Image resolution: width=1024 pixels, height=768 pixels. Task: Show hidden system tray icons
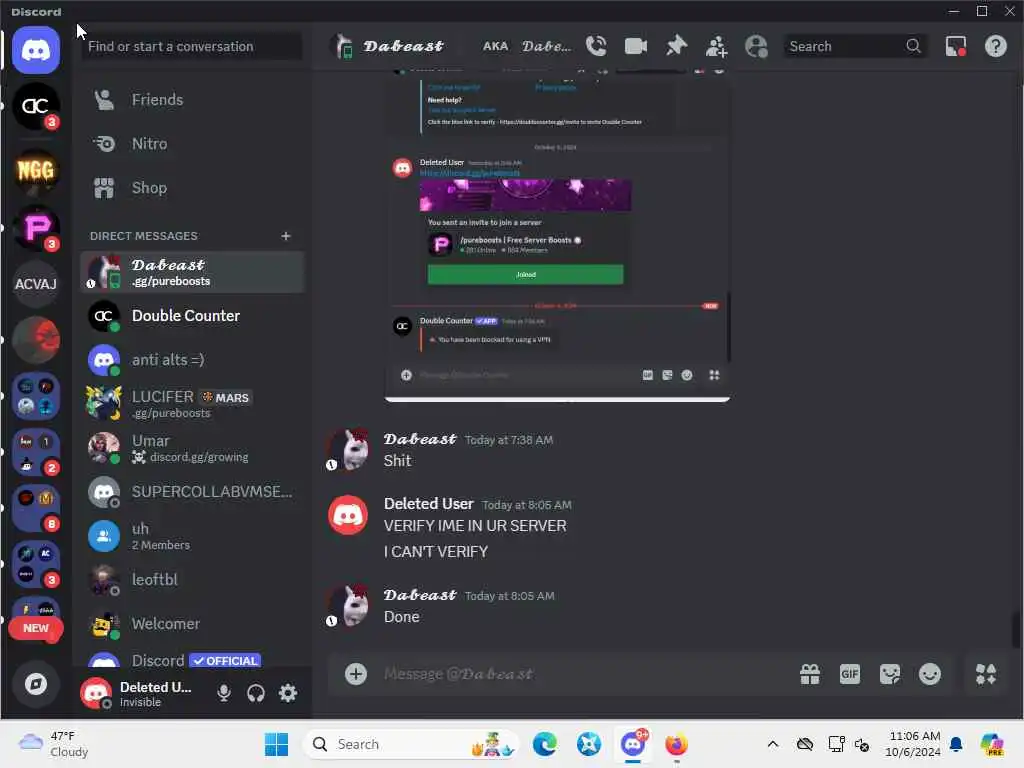773,744
